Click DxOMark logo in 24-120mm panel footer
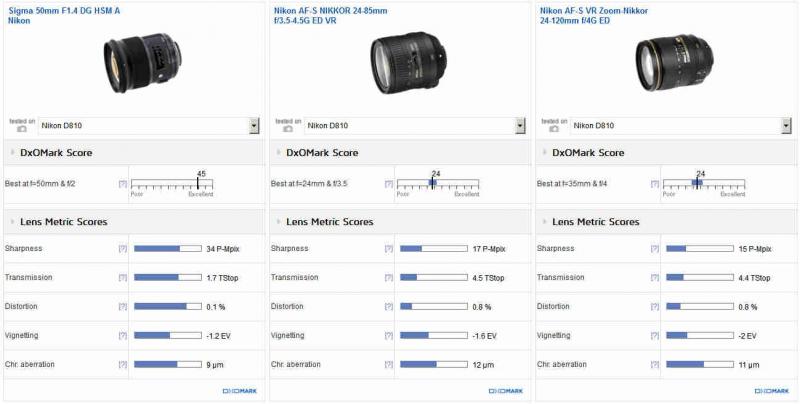 click(x=772, y=391)
